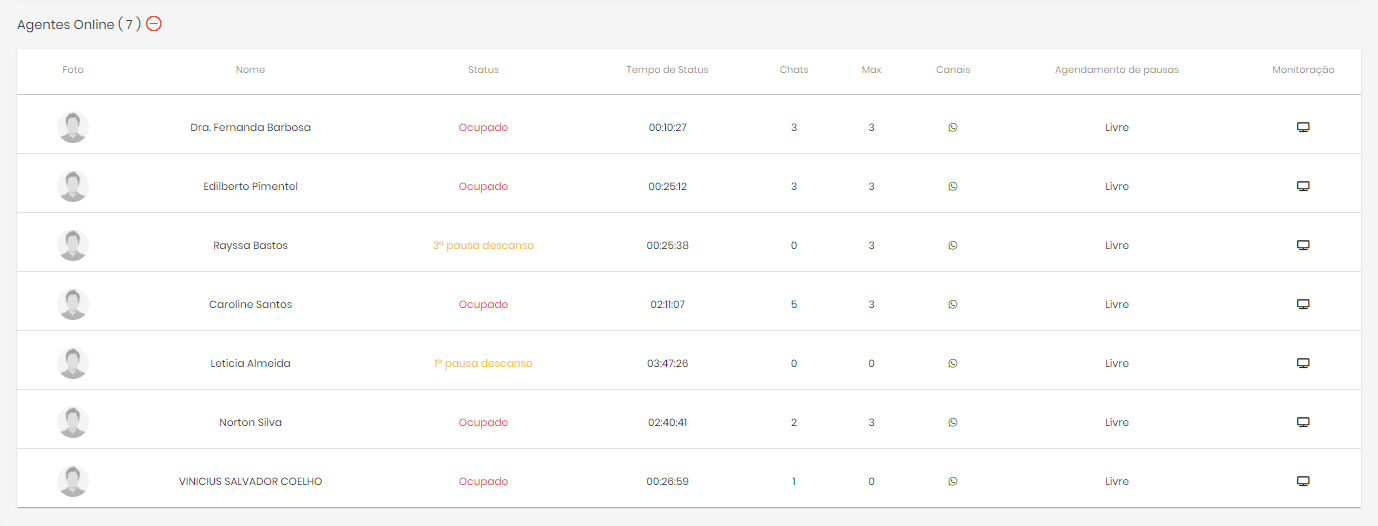Click status time 02:11:07
This screenshot has height=526, width=1378.
tap(667, 304)
